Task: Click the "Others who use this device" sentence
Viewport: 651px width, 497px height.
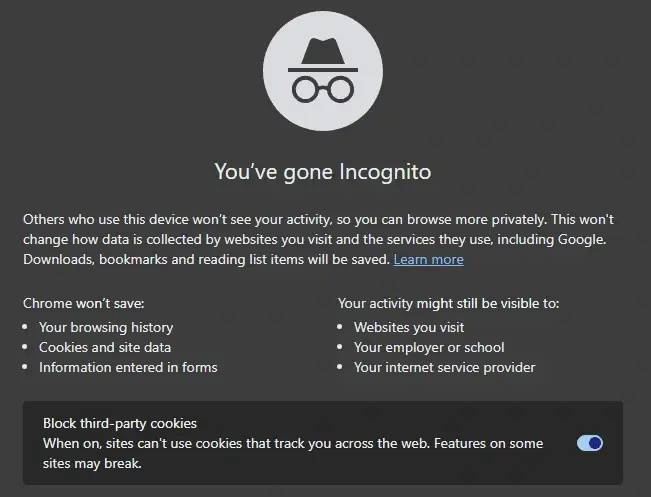Action: pos(180,219)
